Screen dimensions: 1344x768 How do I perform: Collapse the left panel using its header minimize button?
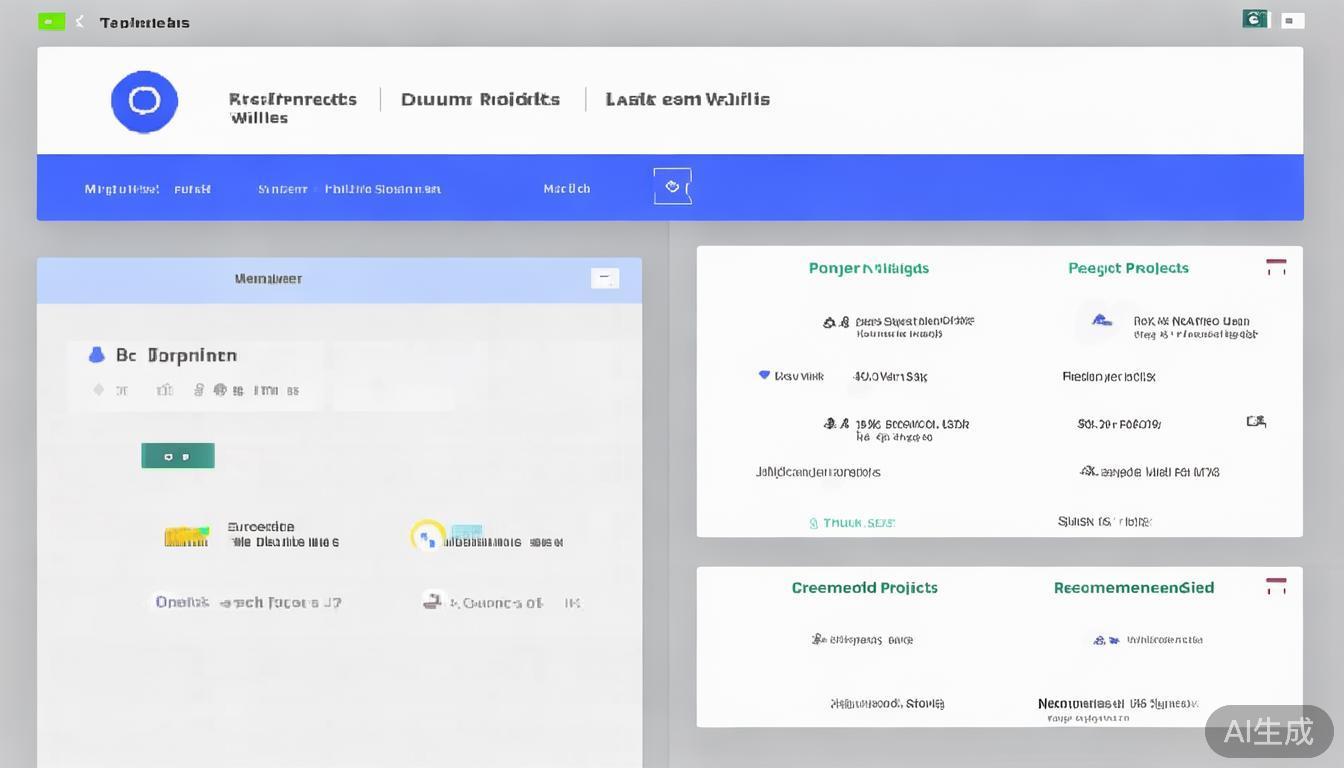[x=605, y=278]
